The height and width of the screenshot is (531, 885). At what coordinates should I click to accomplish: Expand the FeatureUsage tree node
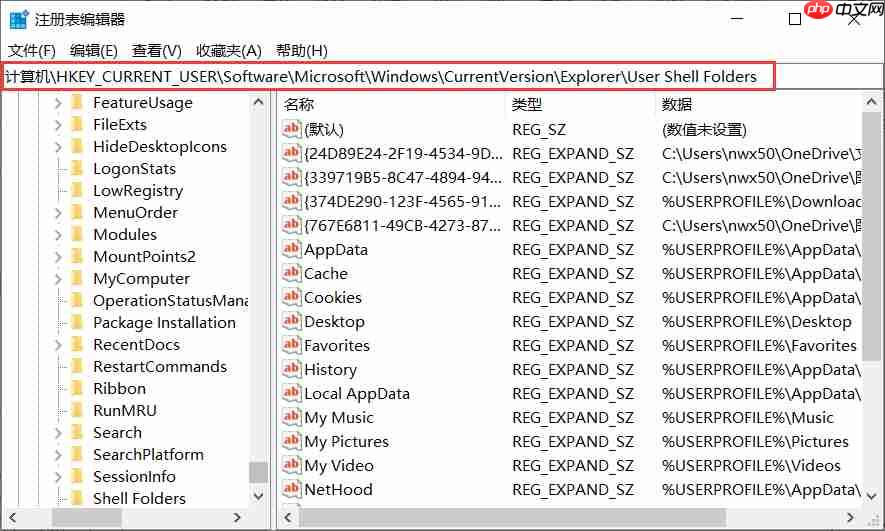58,103
